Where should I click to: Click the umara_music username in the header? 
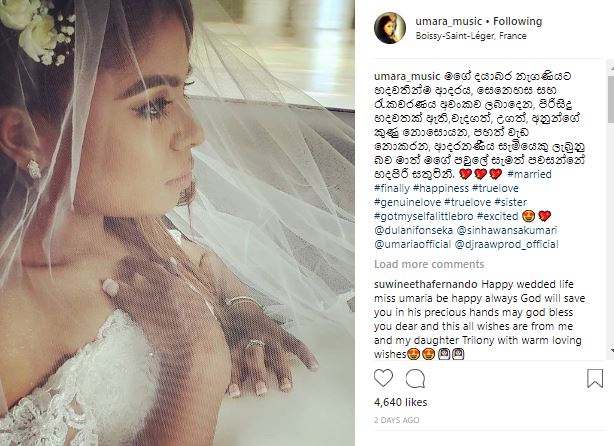(x=449, y=21)
